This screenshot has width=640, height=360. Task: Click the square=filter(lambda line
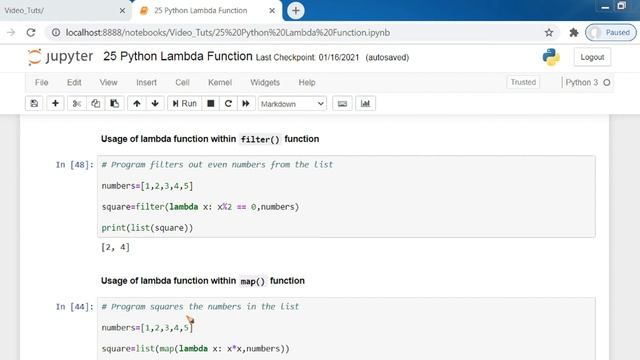pos(200,207)
